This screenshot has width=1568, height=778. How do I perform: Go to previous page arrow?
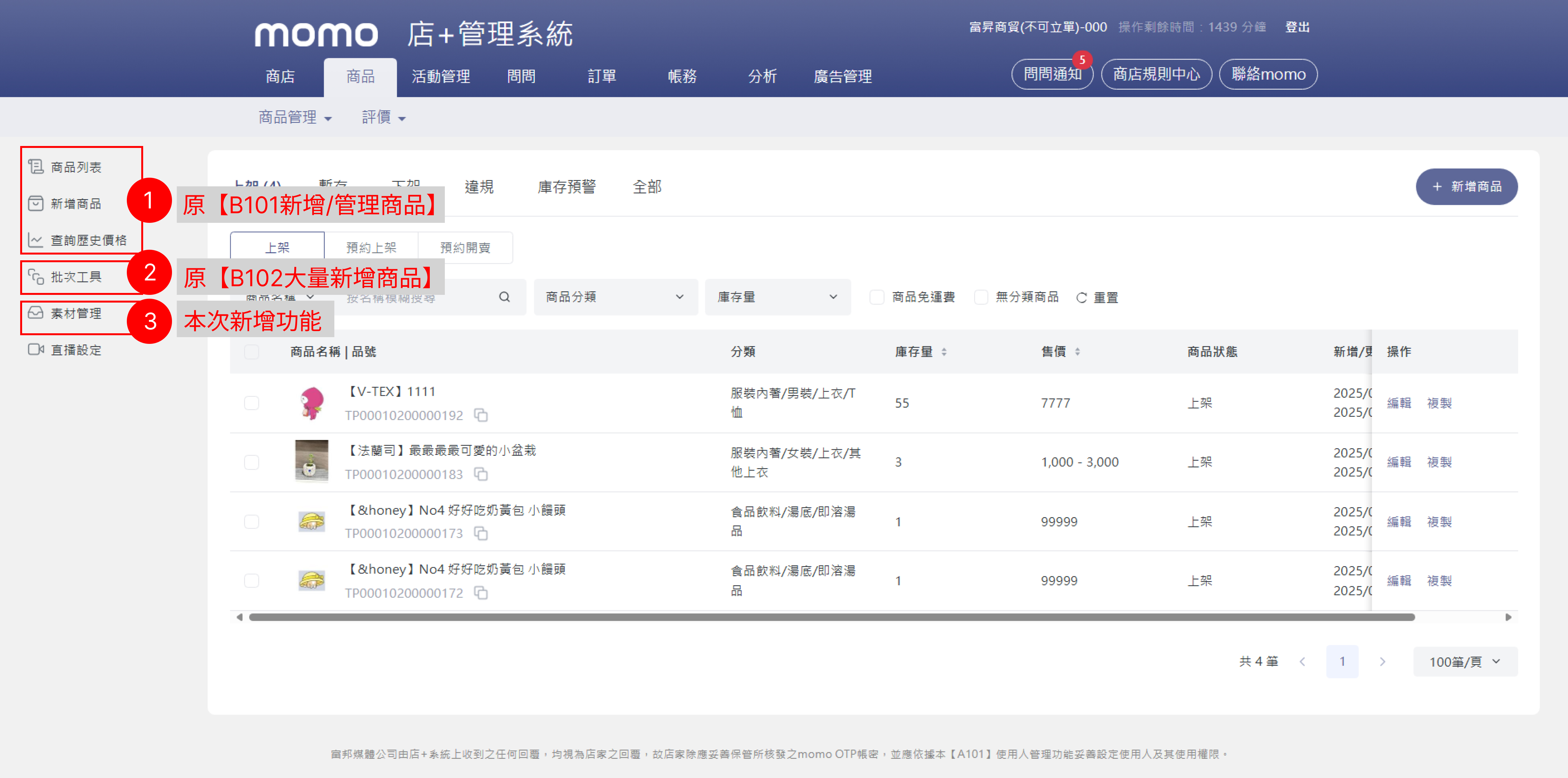click(1302, 661)
